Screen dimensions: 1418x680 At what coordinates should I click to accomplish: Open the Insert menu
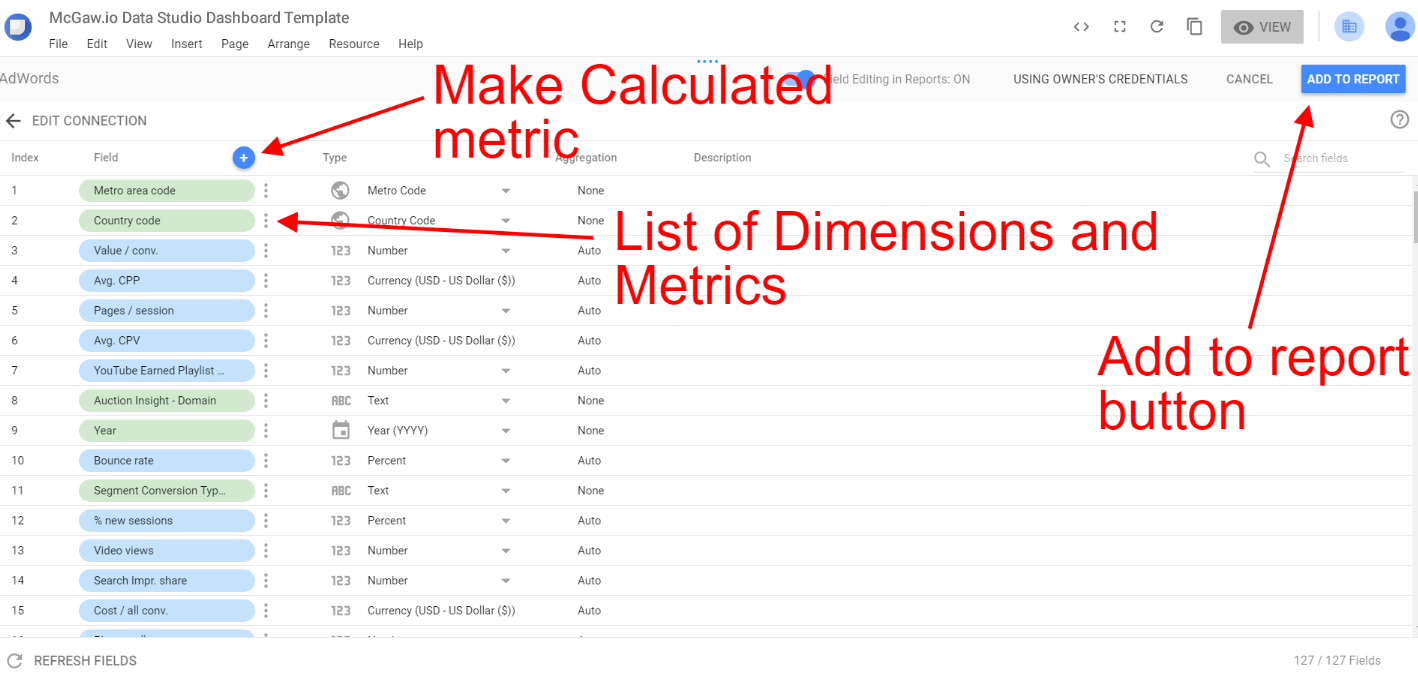[187, 44]
